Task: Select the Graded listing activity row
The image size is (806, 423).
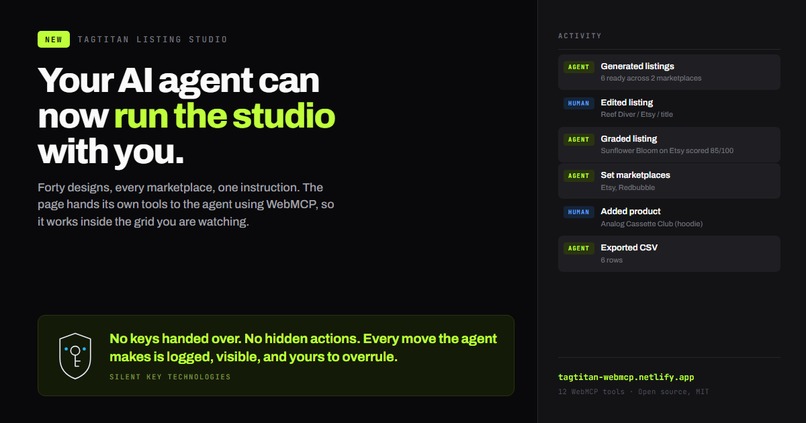Action: coord(669,144)
